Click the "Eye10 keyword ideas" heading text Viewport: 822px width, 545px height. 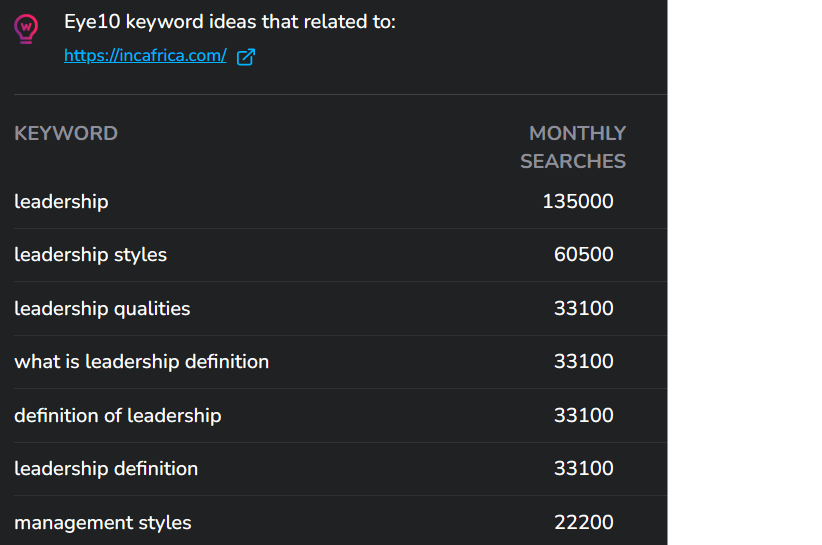coord(230,22)
